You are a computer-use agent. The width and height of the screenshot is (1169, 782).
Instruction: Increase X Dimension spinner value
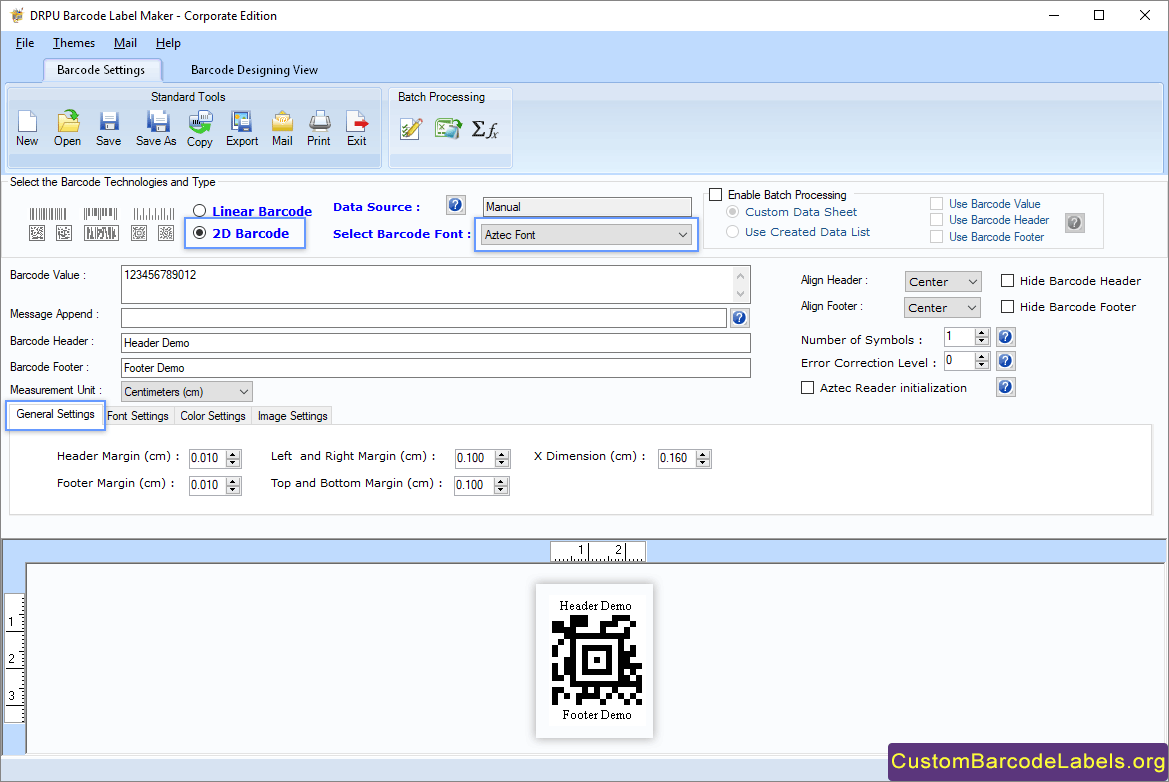coord(703,453)
